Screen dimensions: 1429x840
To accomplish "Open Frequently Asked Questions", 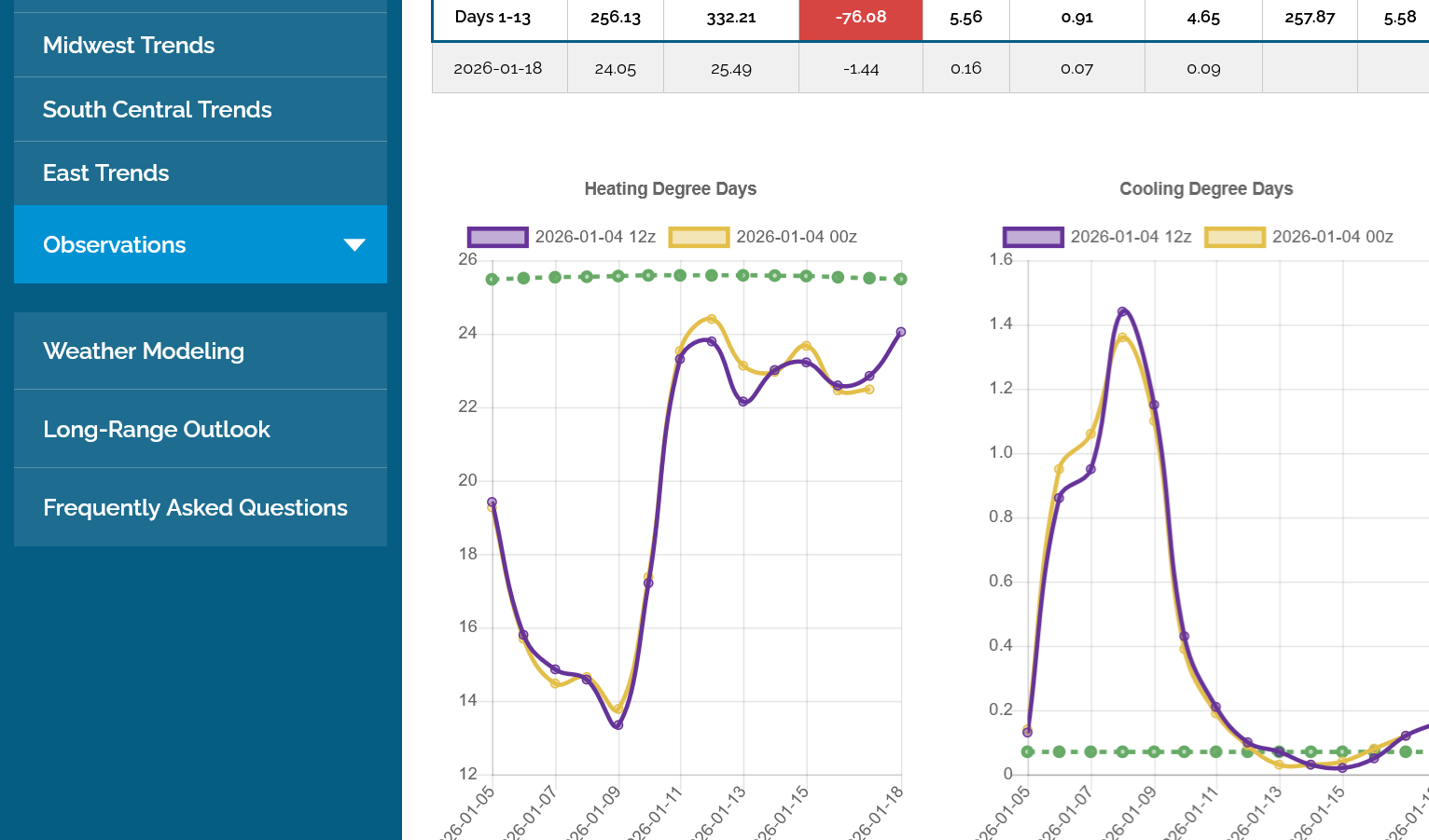I will pos(195,508).
